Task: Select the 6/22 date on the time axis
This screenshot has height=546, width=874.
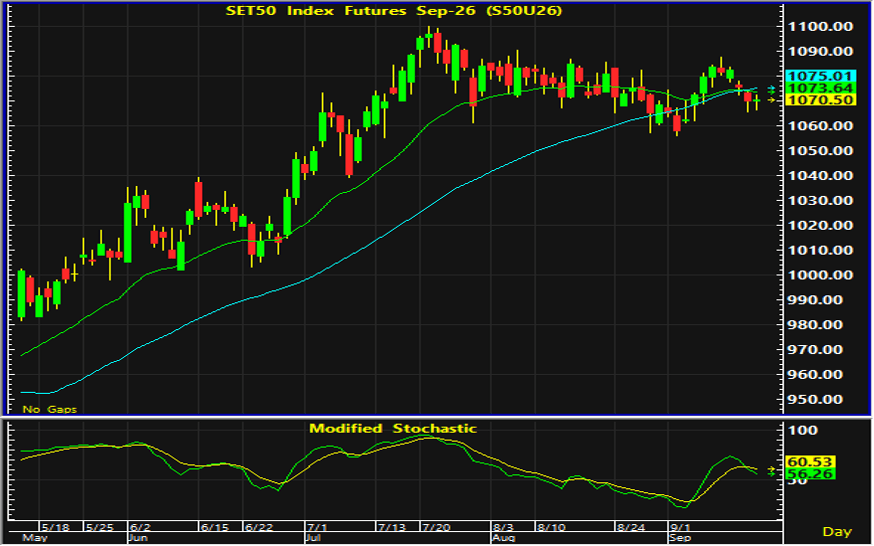Action: (259, 527)
